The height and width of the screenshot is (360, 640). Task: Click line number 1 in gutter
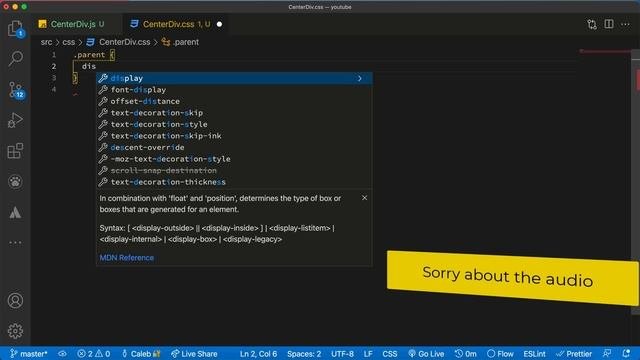tap(54, 54)
